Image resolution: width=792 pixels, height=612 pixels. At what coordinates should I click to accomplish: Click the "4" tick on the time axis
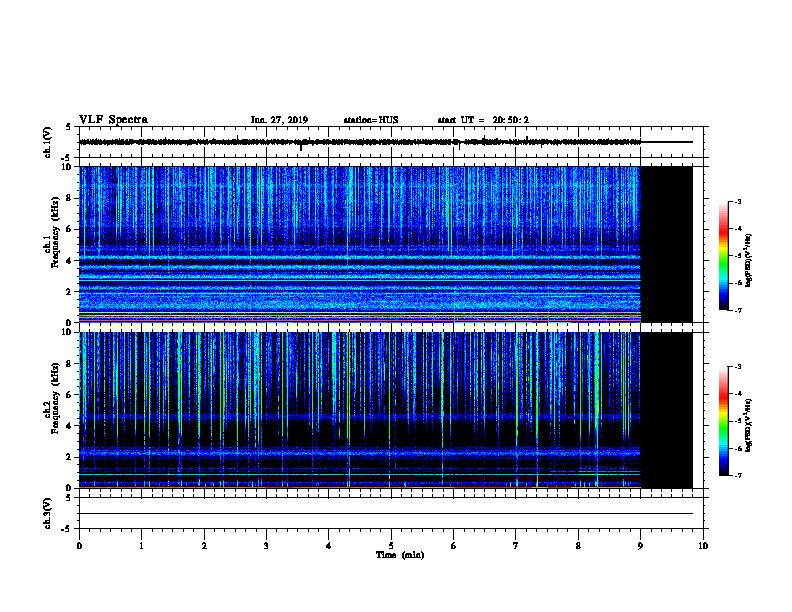[329, 546]
